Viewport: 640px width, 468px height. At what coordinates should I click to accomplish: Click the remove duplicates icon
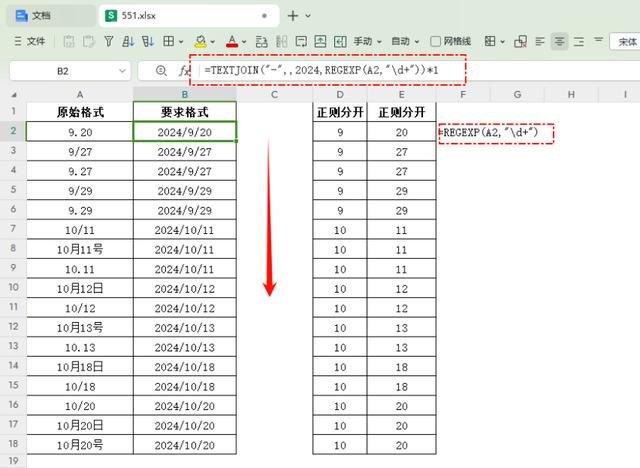tap(520, 41)
